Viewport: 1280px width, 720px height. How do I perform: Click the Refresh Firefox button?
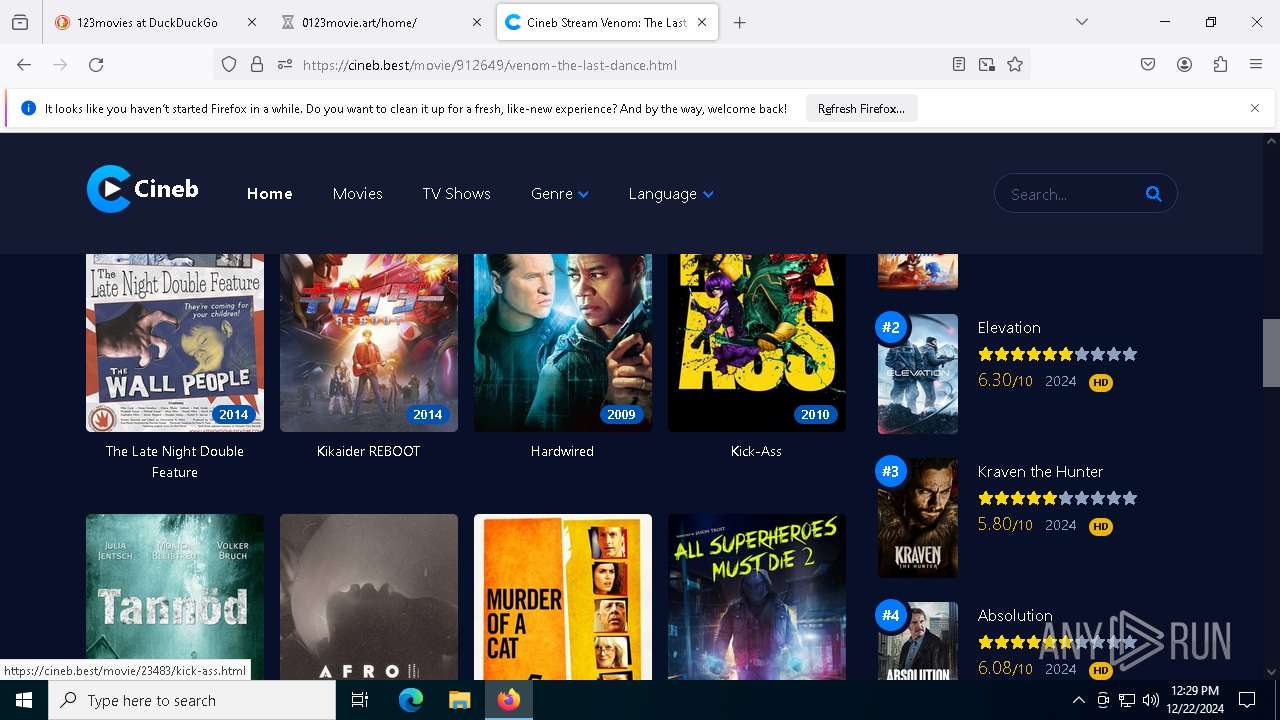click(861, 108)
